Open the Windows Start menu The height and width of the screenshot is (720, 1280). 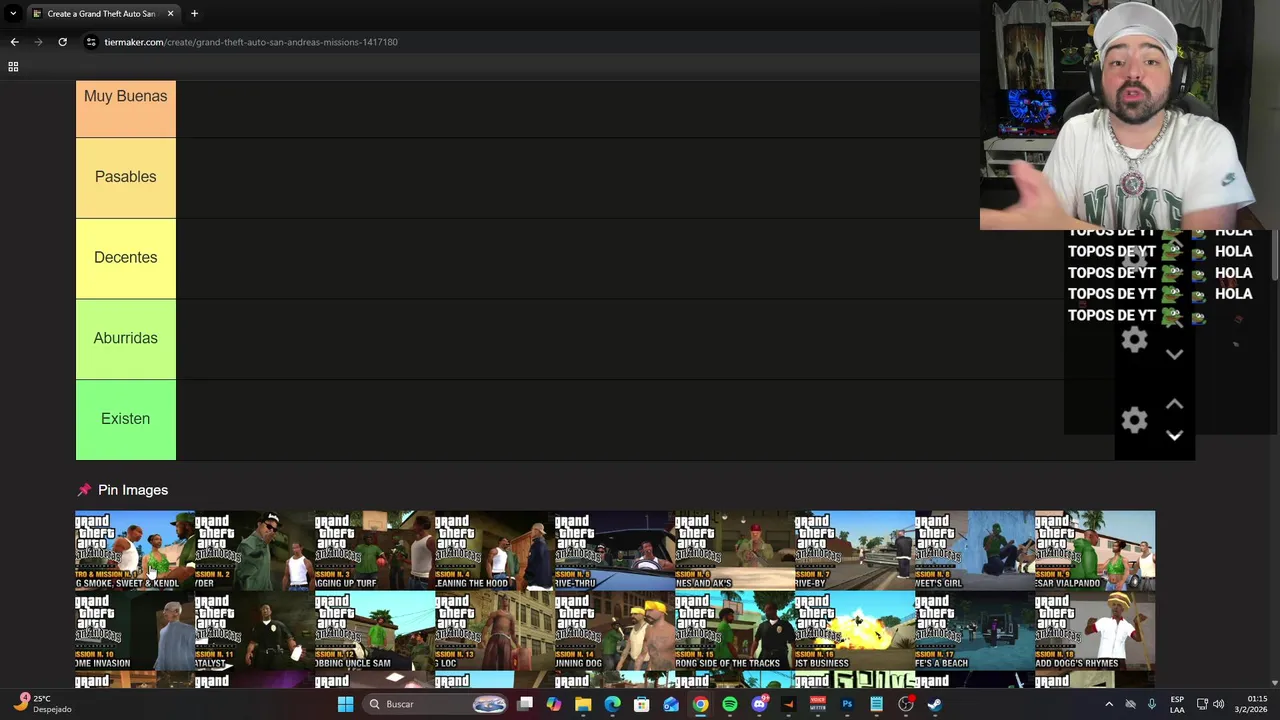coord(345,704)
